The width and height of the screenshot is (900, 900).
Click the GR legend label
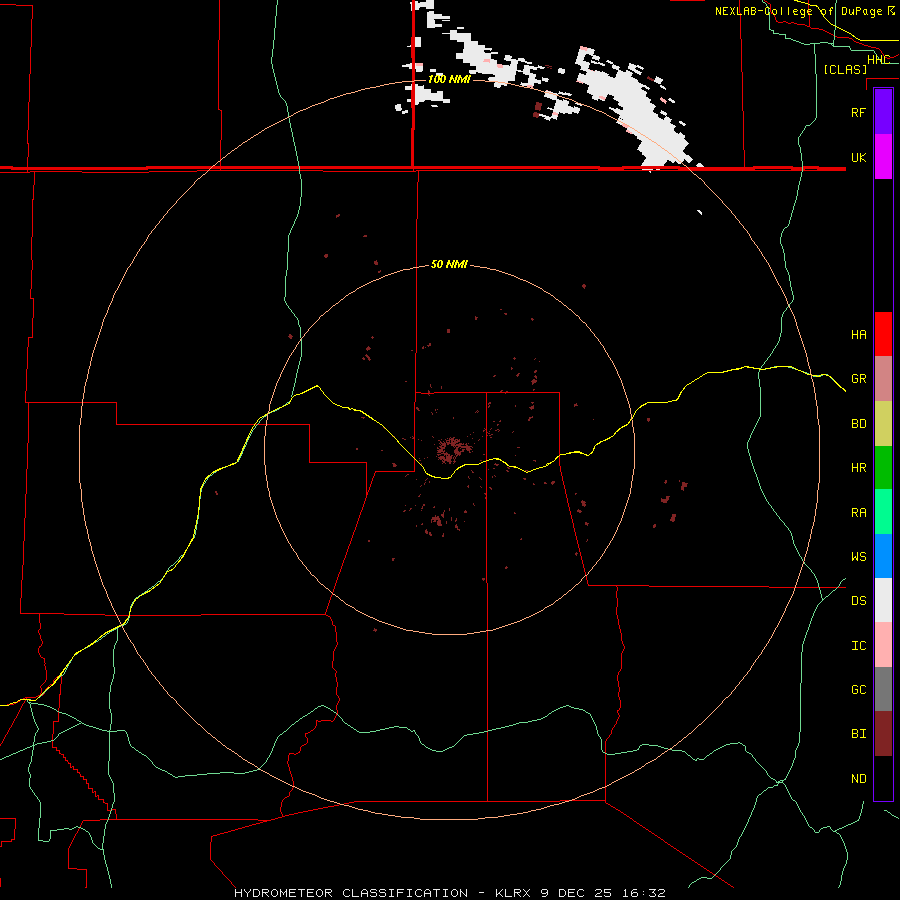859,379
